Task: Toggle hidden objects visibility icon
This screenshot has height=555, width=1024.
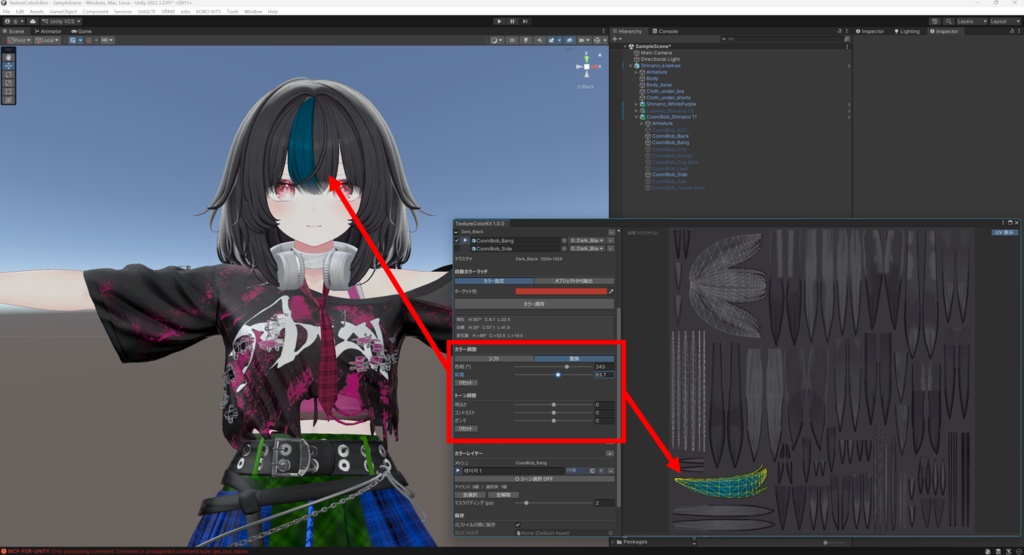Action: pyautogui.click(x=569, y=40)
